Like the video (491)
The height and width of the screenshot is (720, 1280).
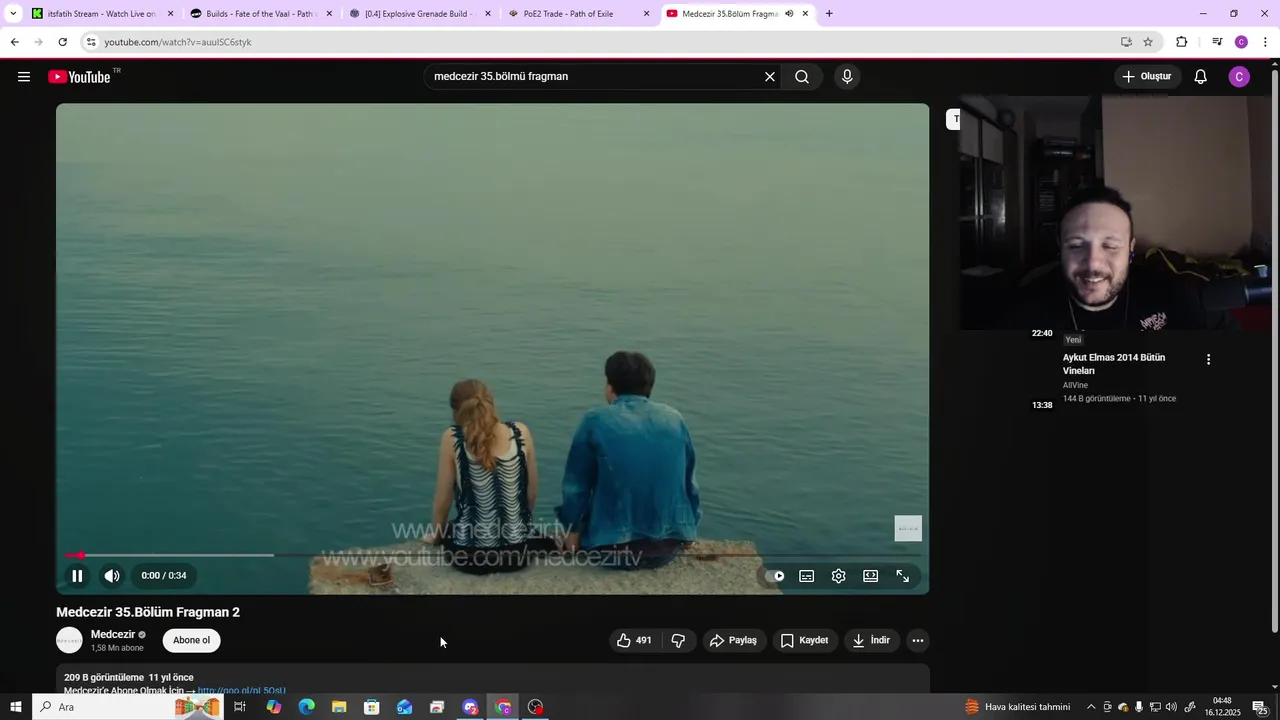click(634, 641)
